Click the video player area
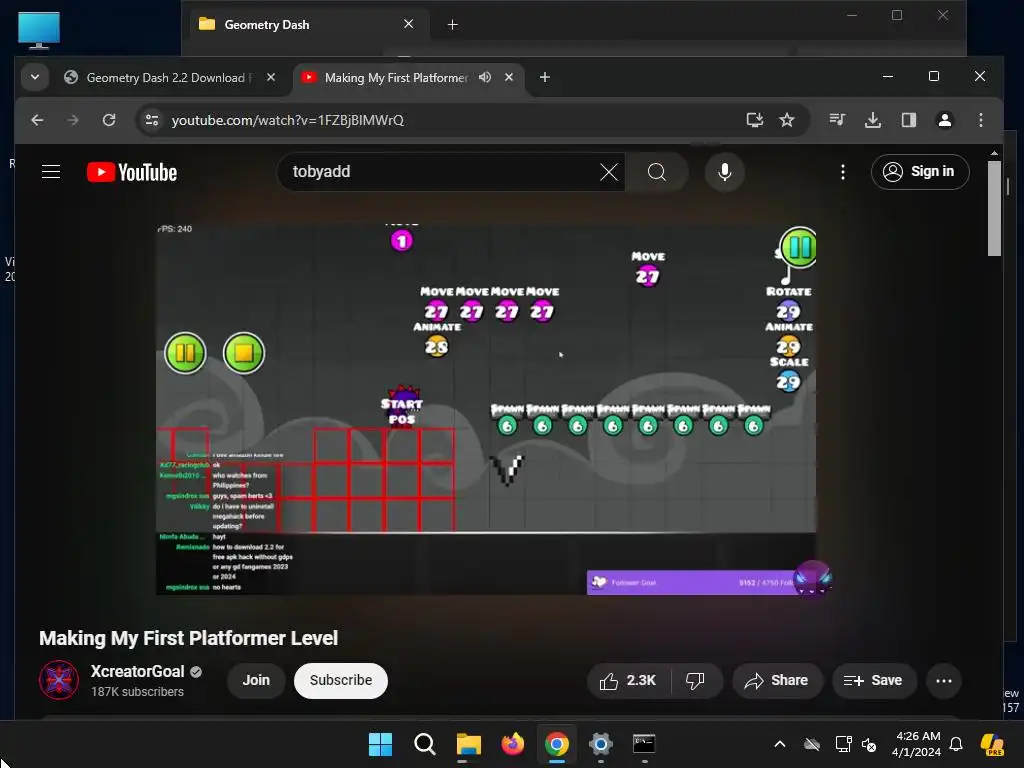The height and width of the screenshot is (768, 1024). coord(486,409)
